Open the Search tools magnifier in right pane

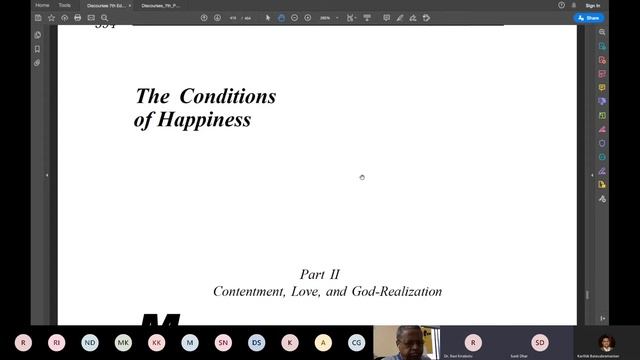(602, 32)
